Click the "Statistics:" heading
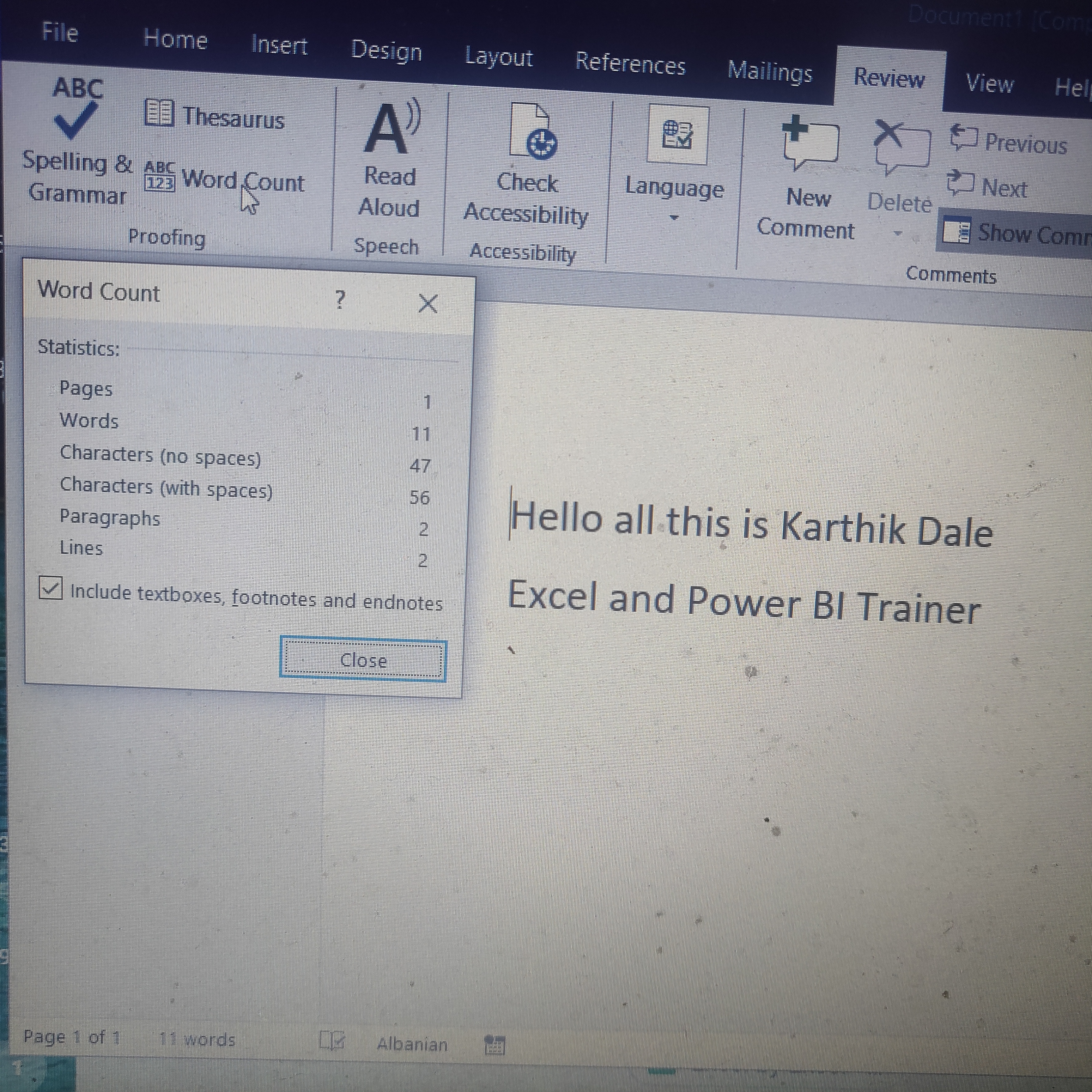Image resolution: width=1092 pixels, height=1092 pixels. [79, 347]
